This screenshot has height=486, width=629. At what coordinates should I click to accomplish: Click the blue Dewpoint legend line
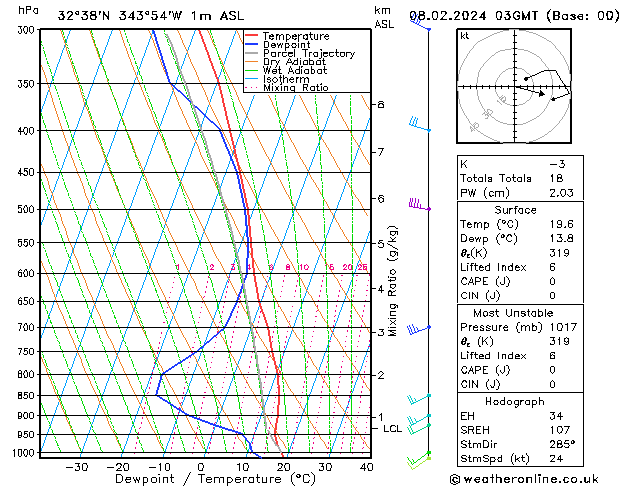pyautogui.click(x=253, y=45)
